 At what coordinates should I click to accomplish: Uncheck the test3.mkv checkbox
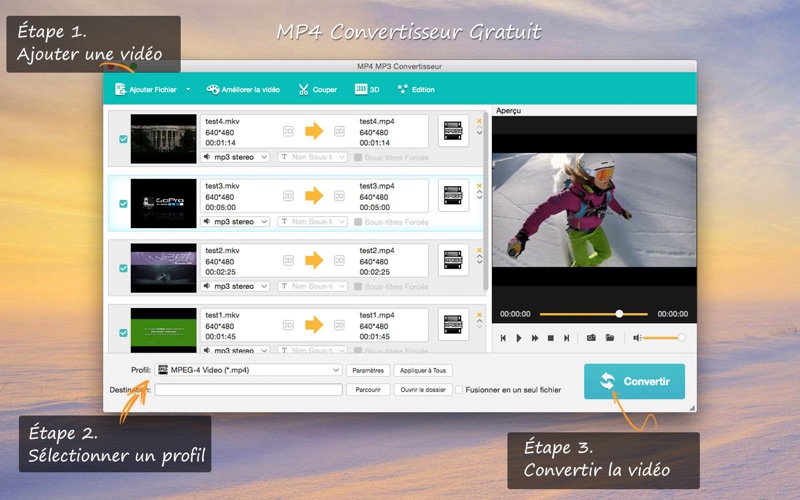click(x=123, y=204)
